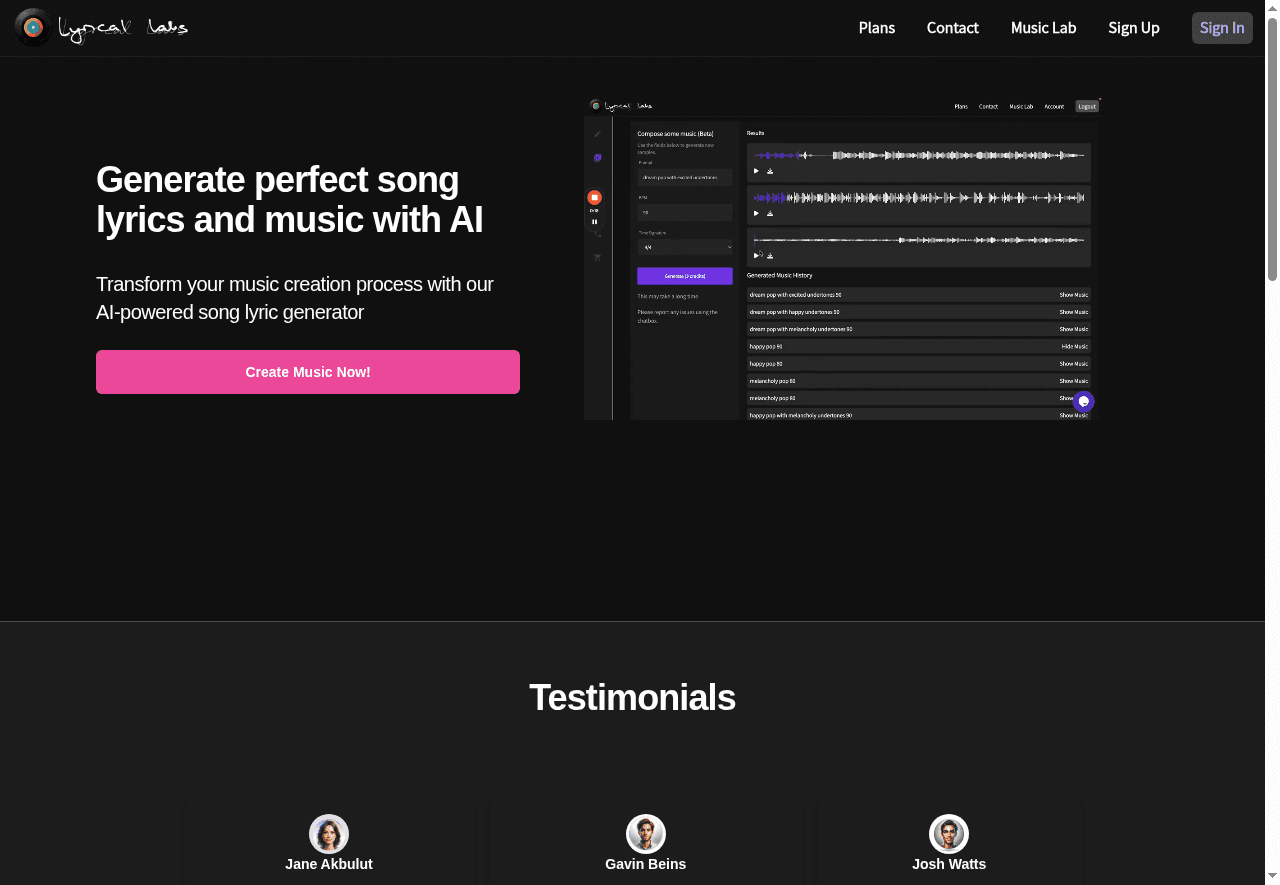This screenshot has width=1280, height=885.
Task: Pause playback using the sidebar pause icon
Action: point(595,221)
